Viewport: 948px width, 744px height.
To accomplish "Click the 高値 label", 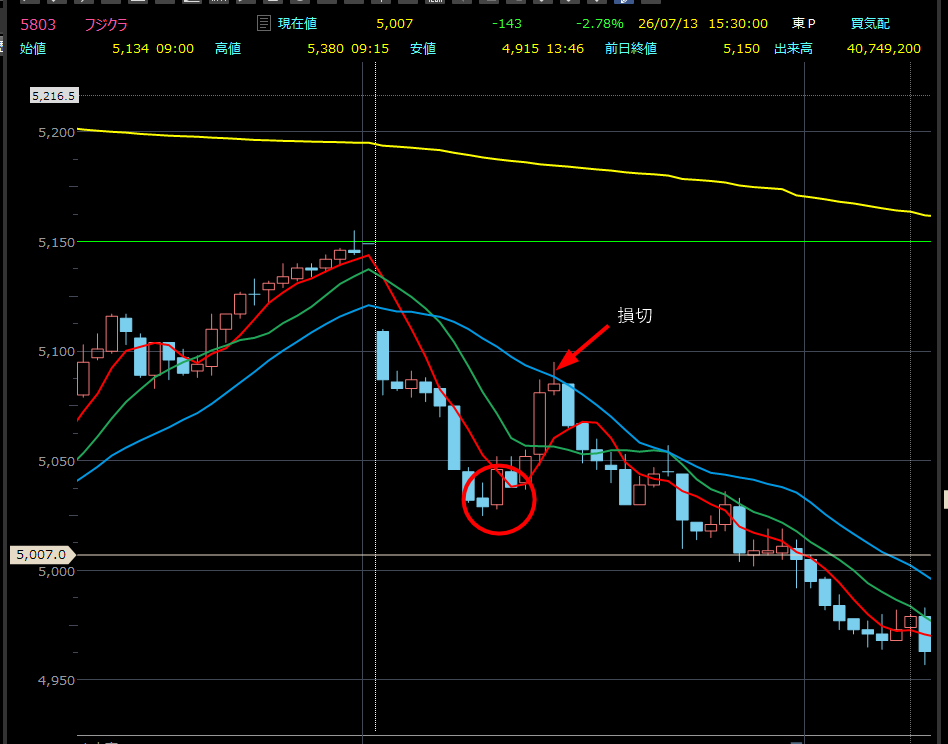I will click(x=228, y=48).
